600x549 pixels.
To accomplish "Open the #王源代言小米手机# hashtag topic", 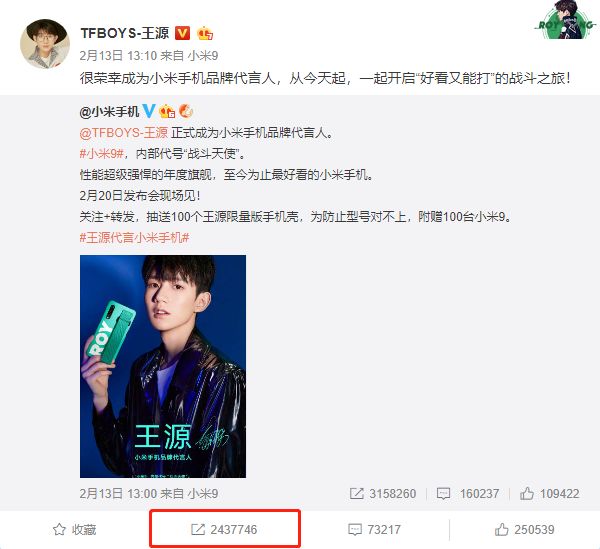I will 134,238.
